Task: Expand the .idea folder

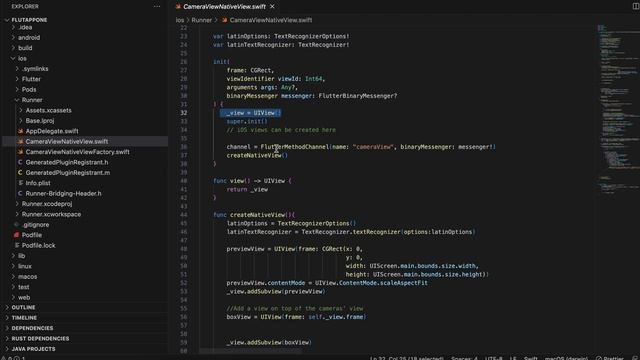Action: pos(25,27)
